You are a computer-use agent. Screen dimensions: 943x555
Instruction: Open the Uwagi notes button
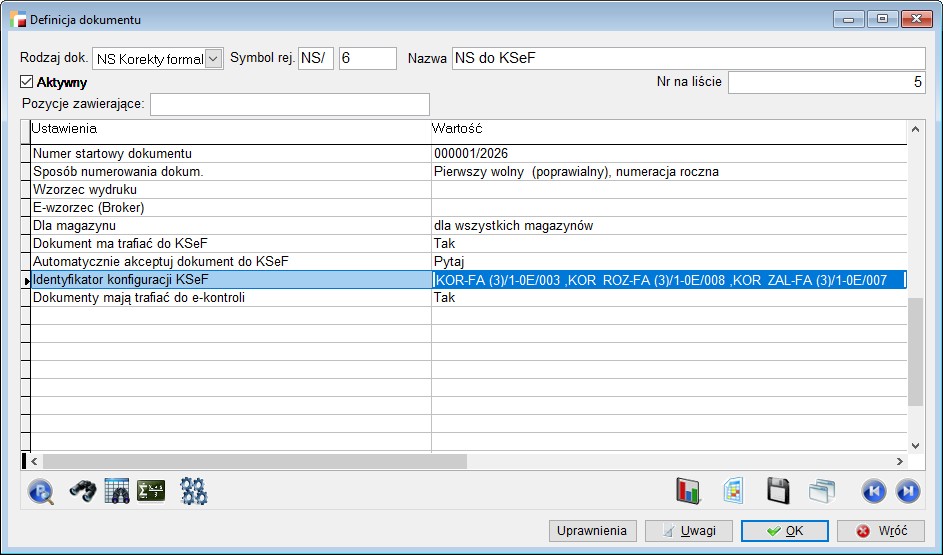coord(689,531)
